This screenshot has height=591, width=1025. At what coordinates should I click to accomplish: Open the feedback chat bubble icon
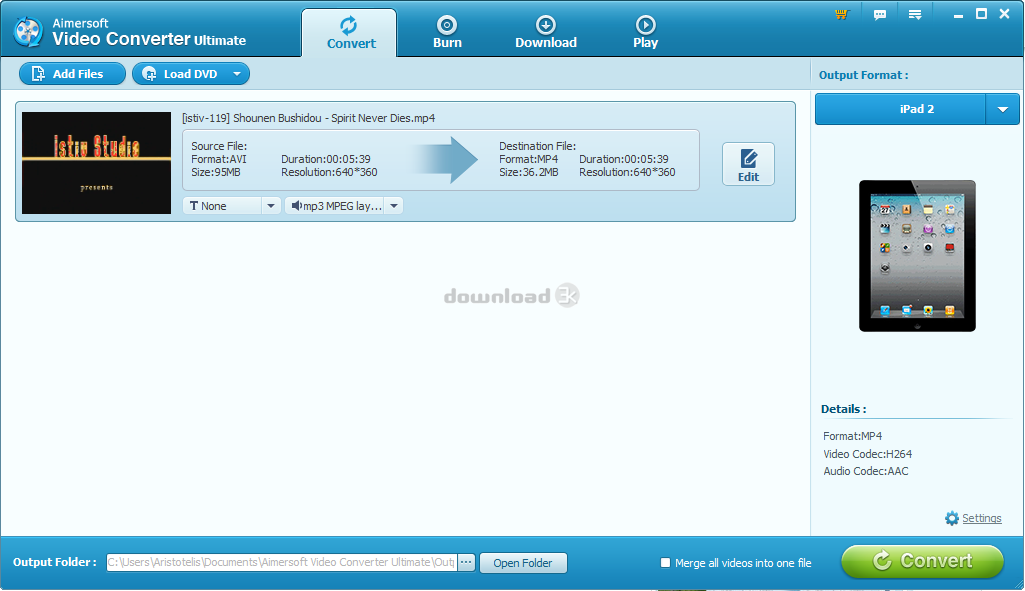(880, 14)
